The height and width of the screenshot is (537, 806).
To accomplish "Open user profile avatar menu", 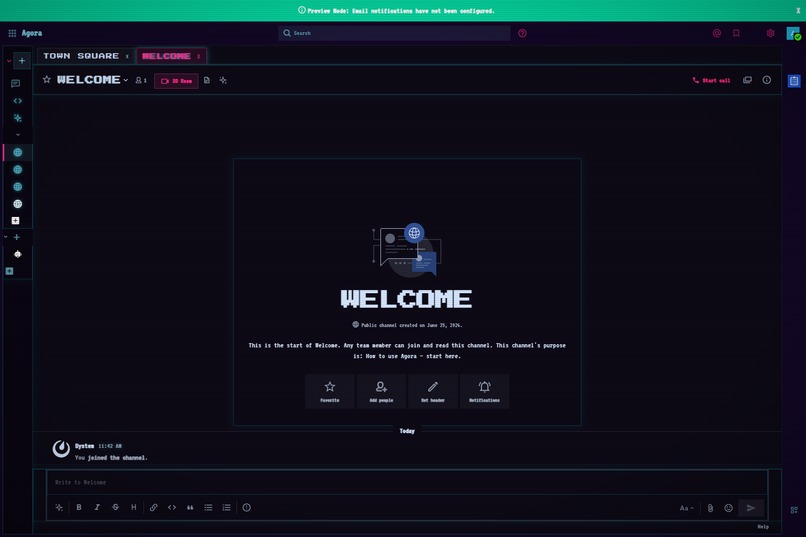I will tap(793, 33).
